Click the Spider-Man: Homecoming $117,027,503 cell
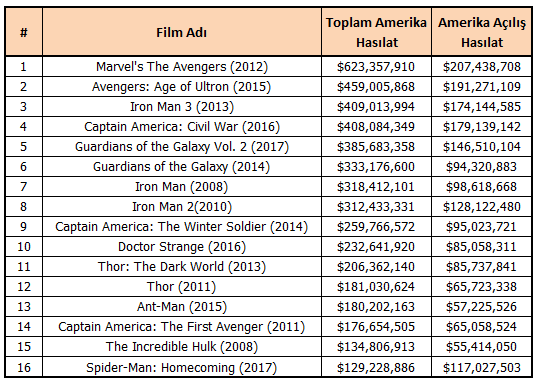This screenshot has height=382, width=538. (482, 367)
